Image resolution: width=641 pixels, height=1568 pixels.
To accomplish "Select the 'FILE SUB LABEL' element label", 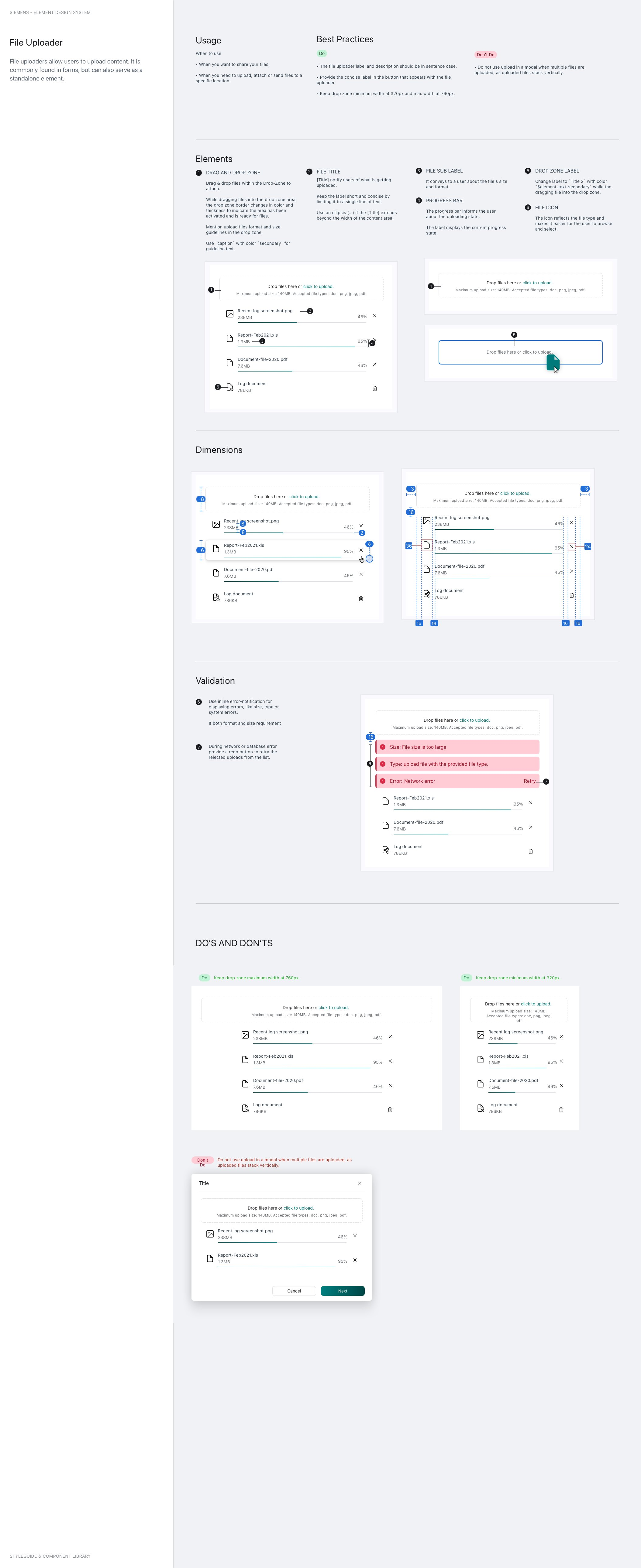I will [444, 171].
